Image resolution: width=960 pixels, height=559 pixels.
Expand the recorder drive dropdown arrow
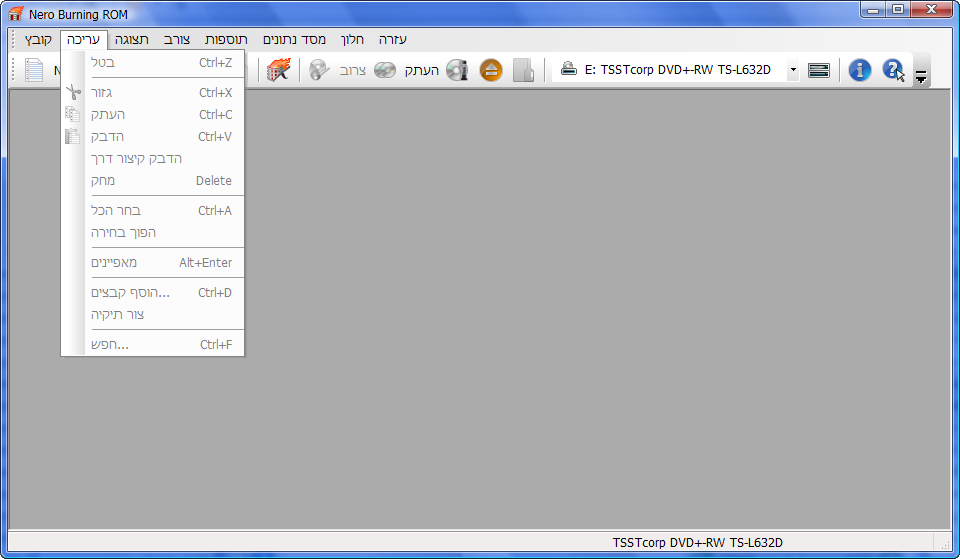tap(793, 70)
